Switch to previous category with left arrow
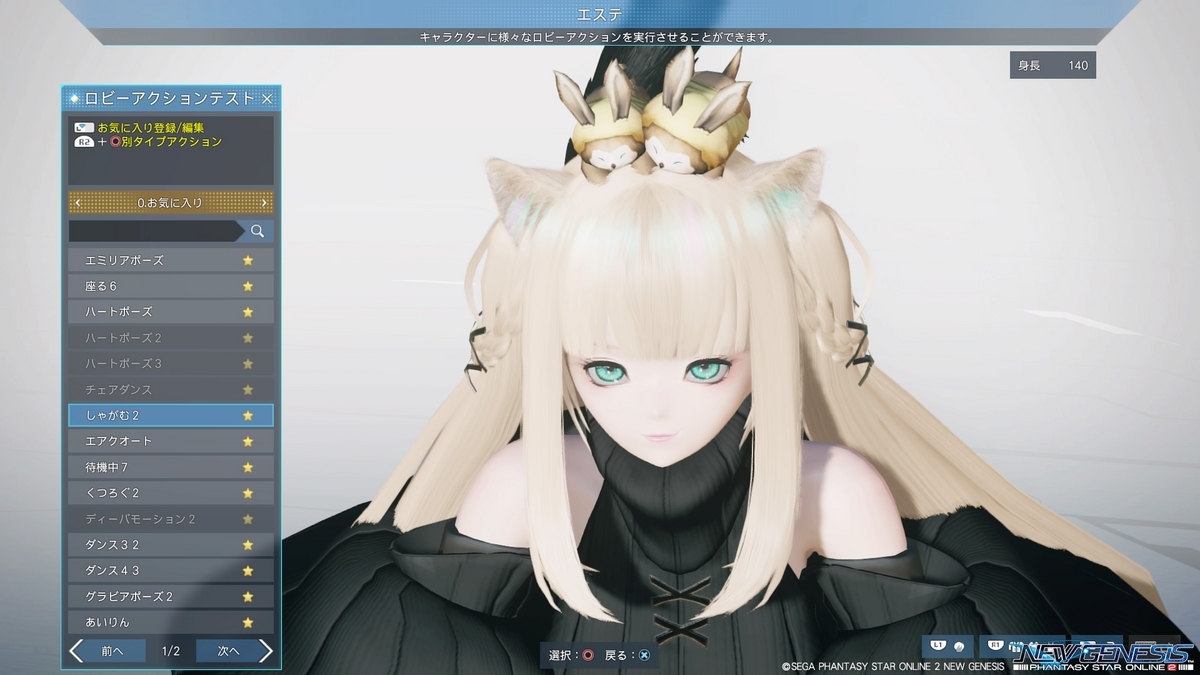This screenshot has height=675, width=1200. click(x=78, y=203)
